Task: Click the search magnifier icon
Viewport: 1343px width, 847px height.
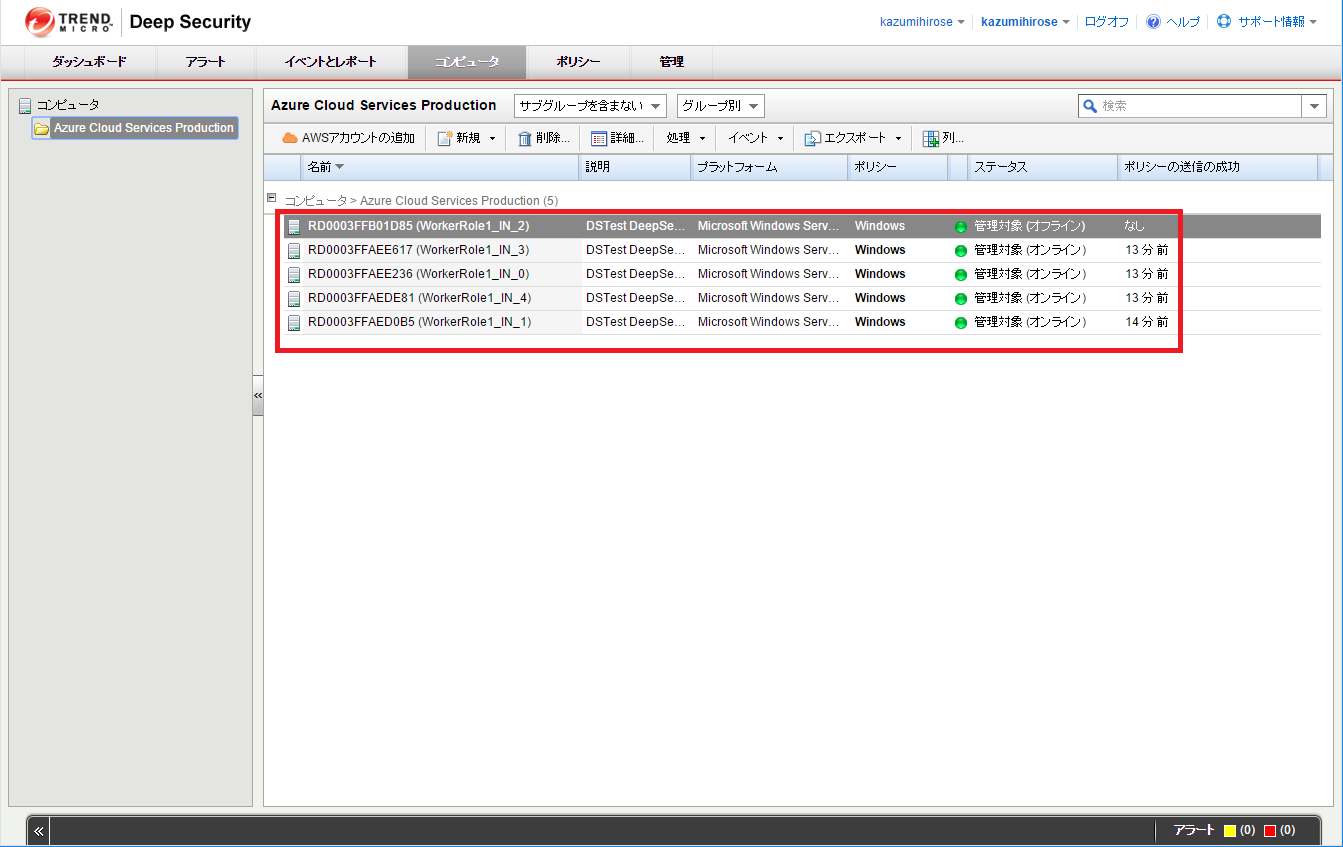Action: tap(1091, 106)
